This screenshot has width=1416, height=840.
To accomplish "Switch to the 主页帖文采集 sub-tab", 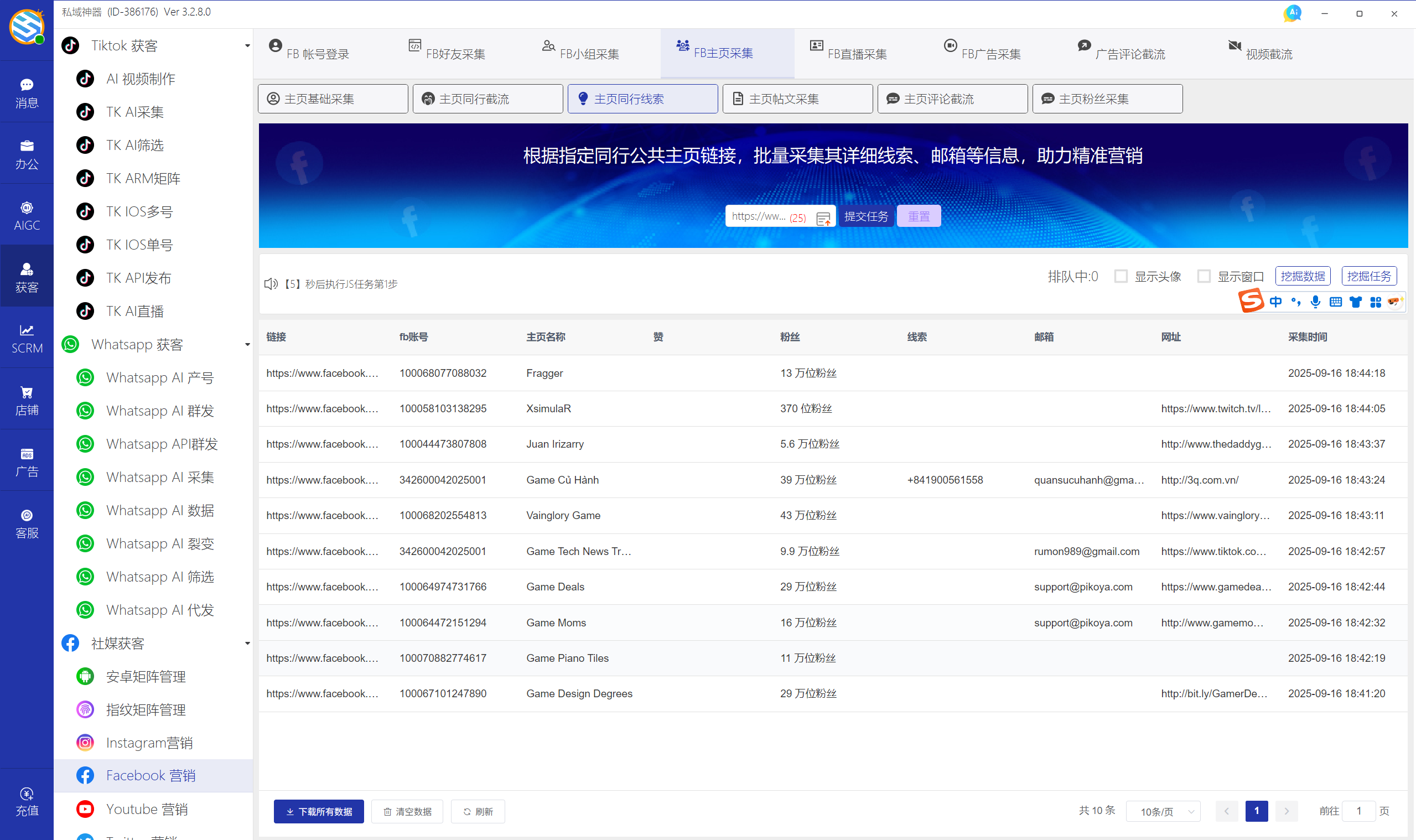I will click(797, 98).
